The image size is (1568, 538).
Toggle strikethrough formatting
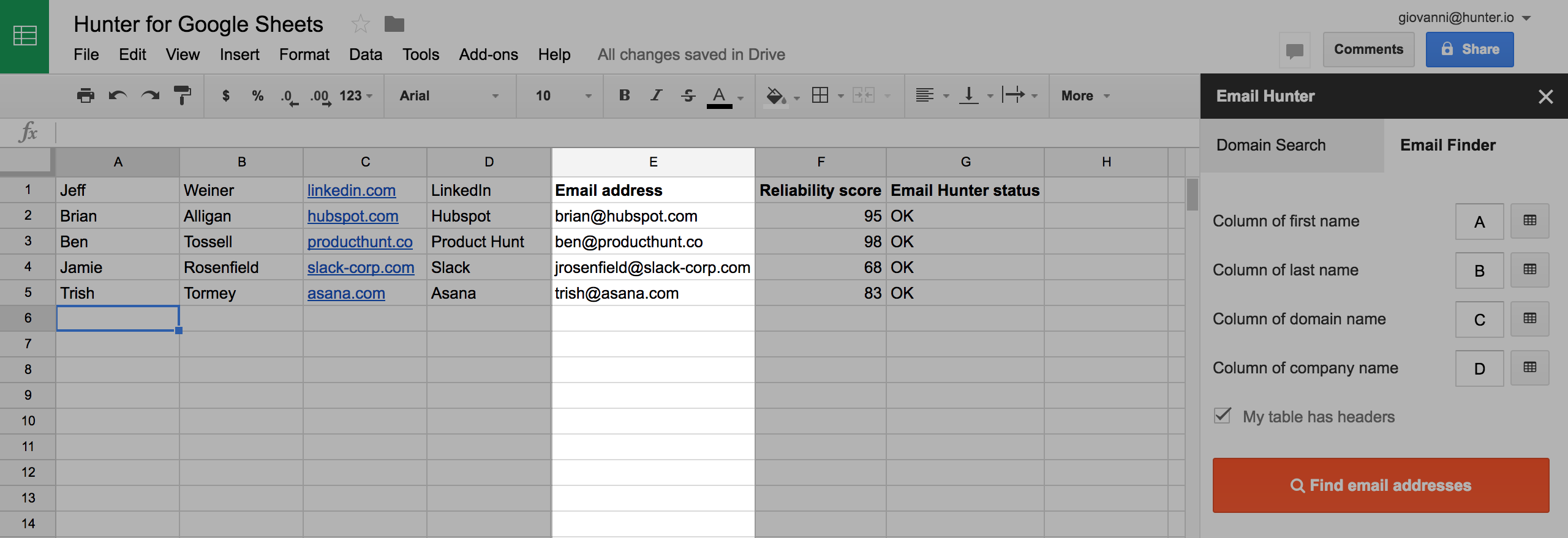click(x=688, y=95)
